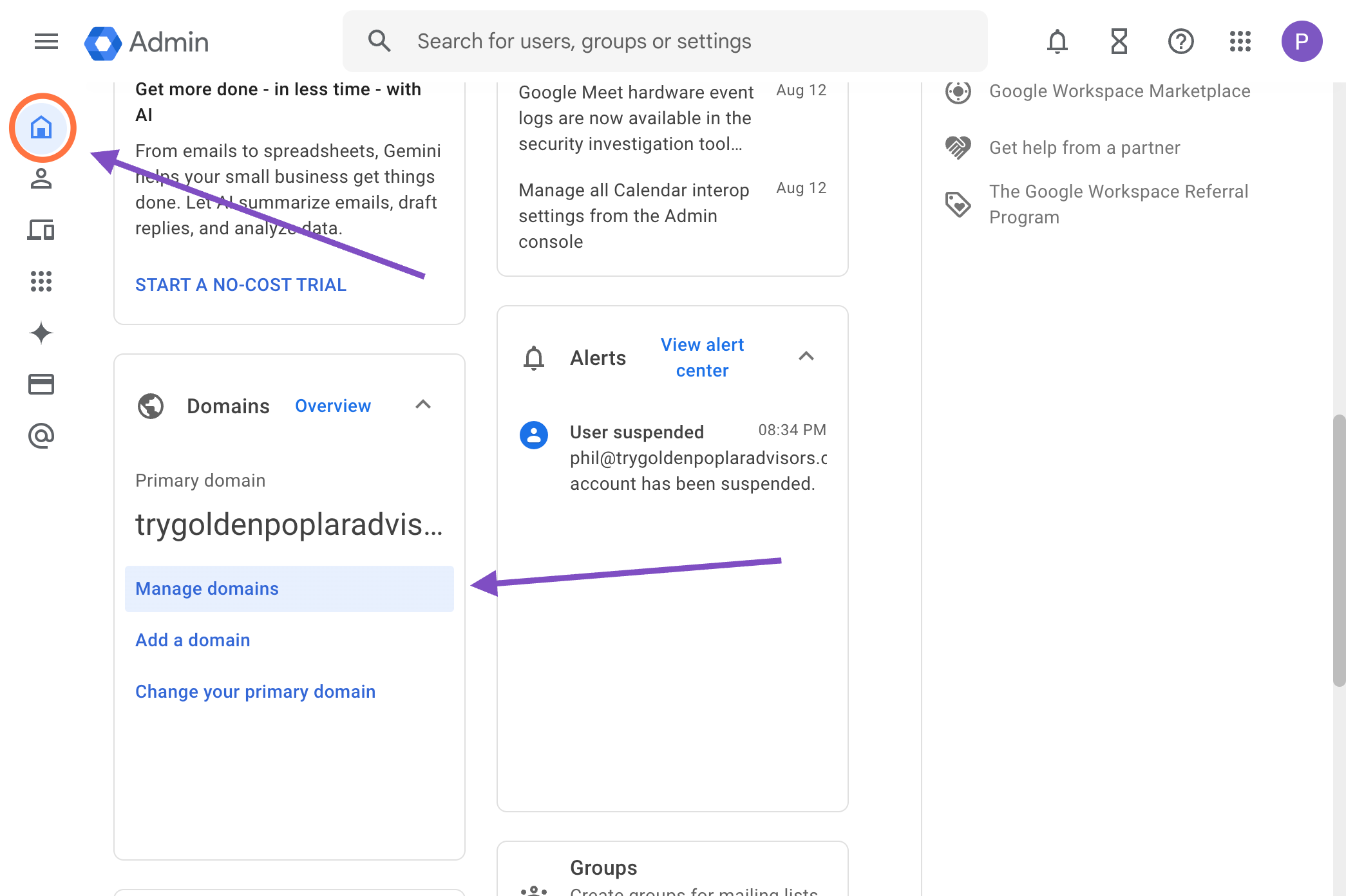Open the Account @ icon in sidebar
The image size is (1346, 896).
pos(41,436)
